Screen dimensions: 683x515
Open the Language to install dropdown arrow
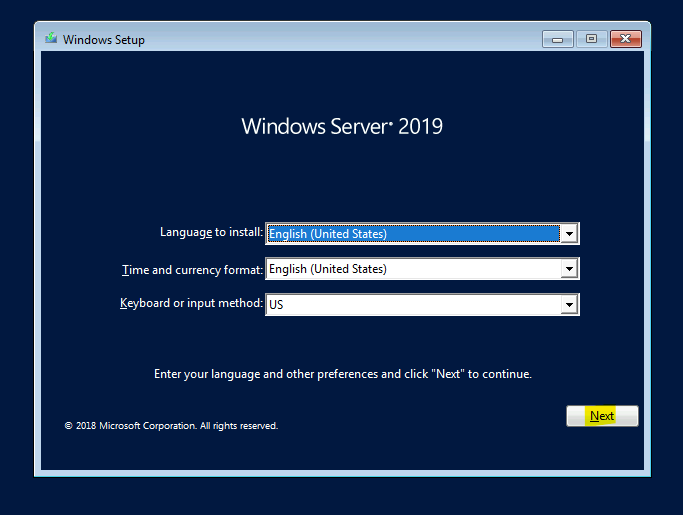point(569,234)
